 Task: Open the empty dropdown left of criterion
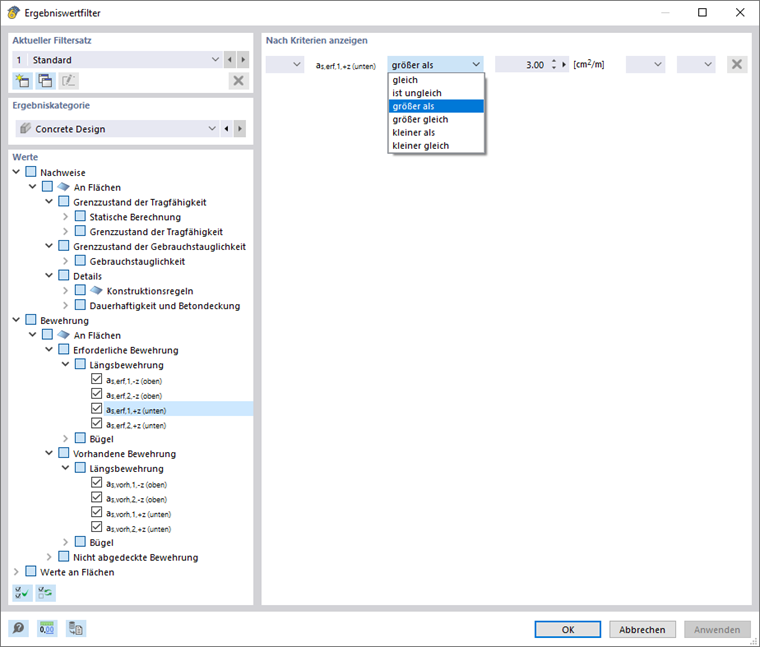(285, 64)
